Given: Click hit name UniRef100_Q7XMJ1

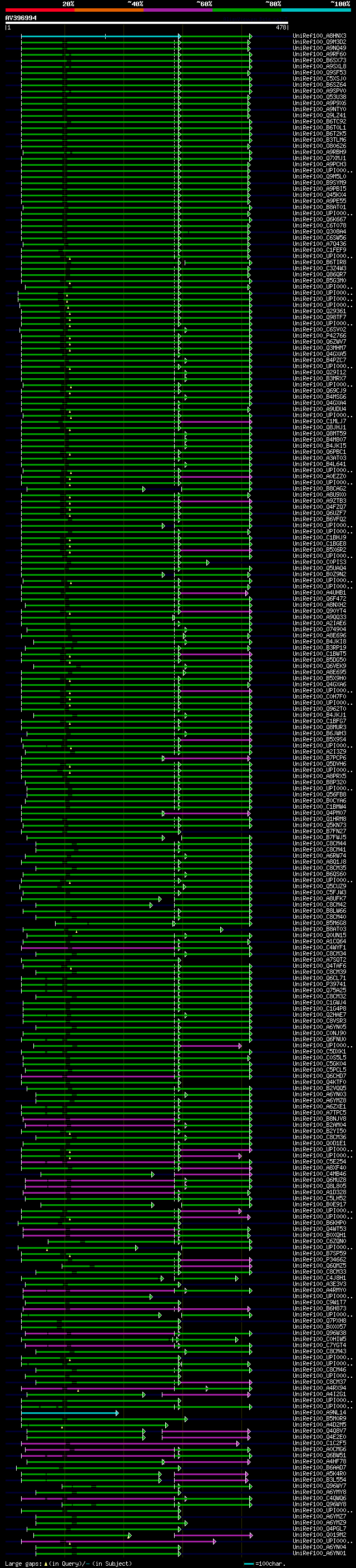Looking at the screenshot, I should point(319,159).
